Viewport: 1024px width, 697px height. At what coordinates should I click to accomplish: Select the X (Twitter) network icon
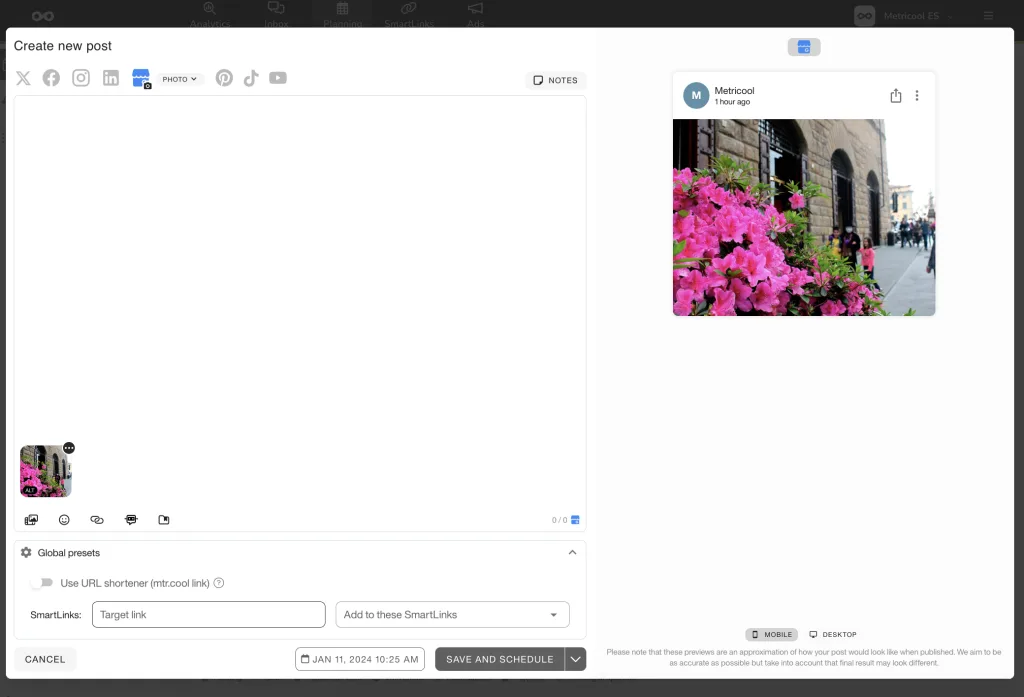(24, 78)
